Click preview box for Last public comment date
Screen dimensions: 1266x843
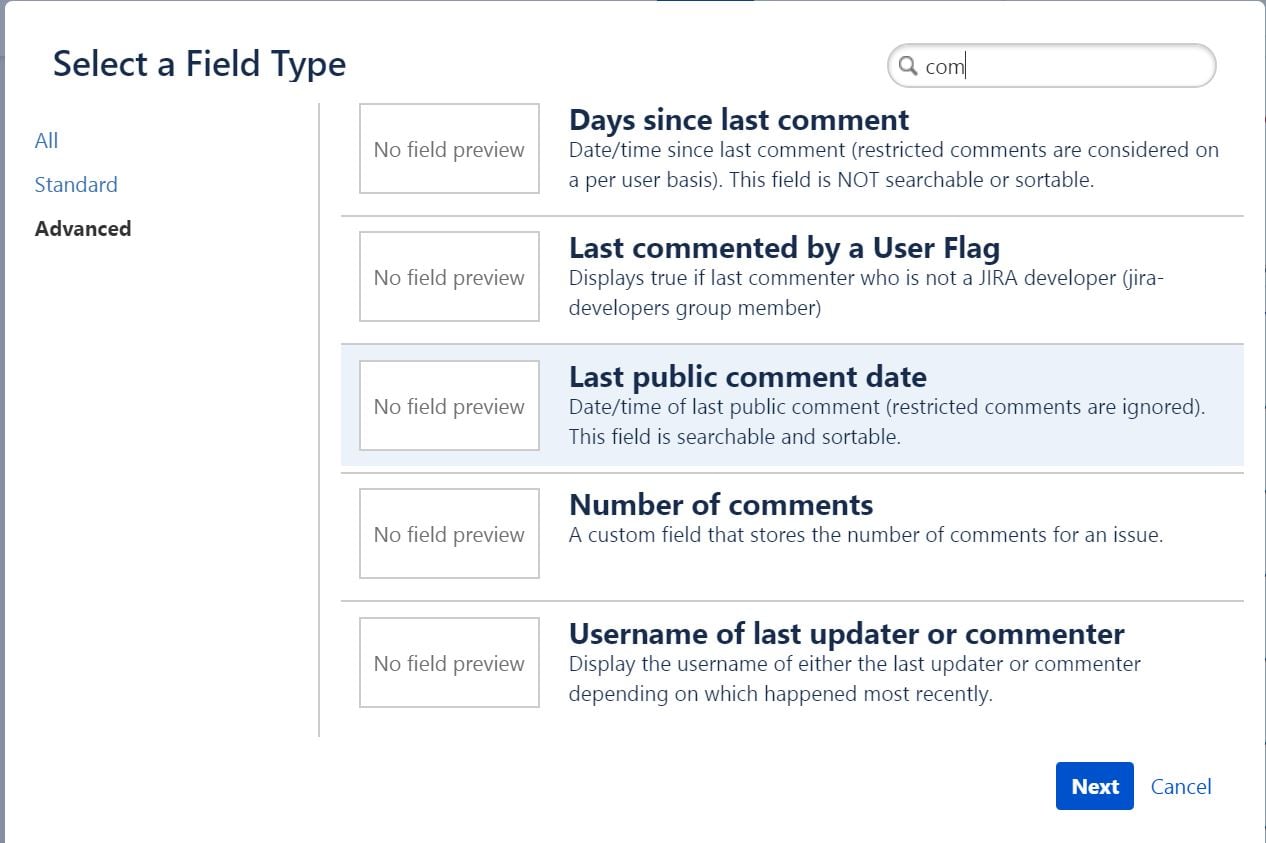(x=449, y=406)
